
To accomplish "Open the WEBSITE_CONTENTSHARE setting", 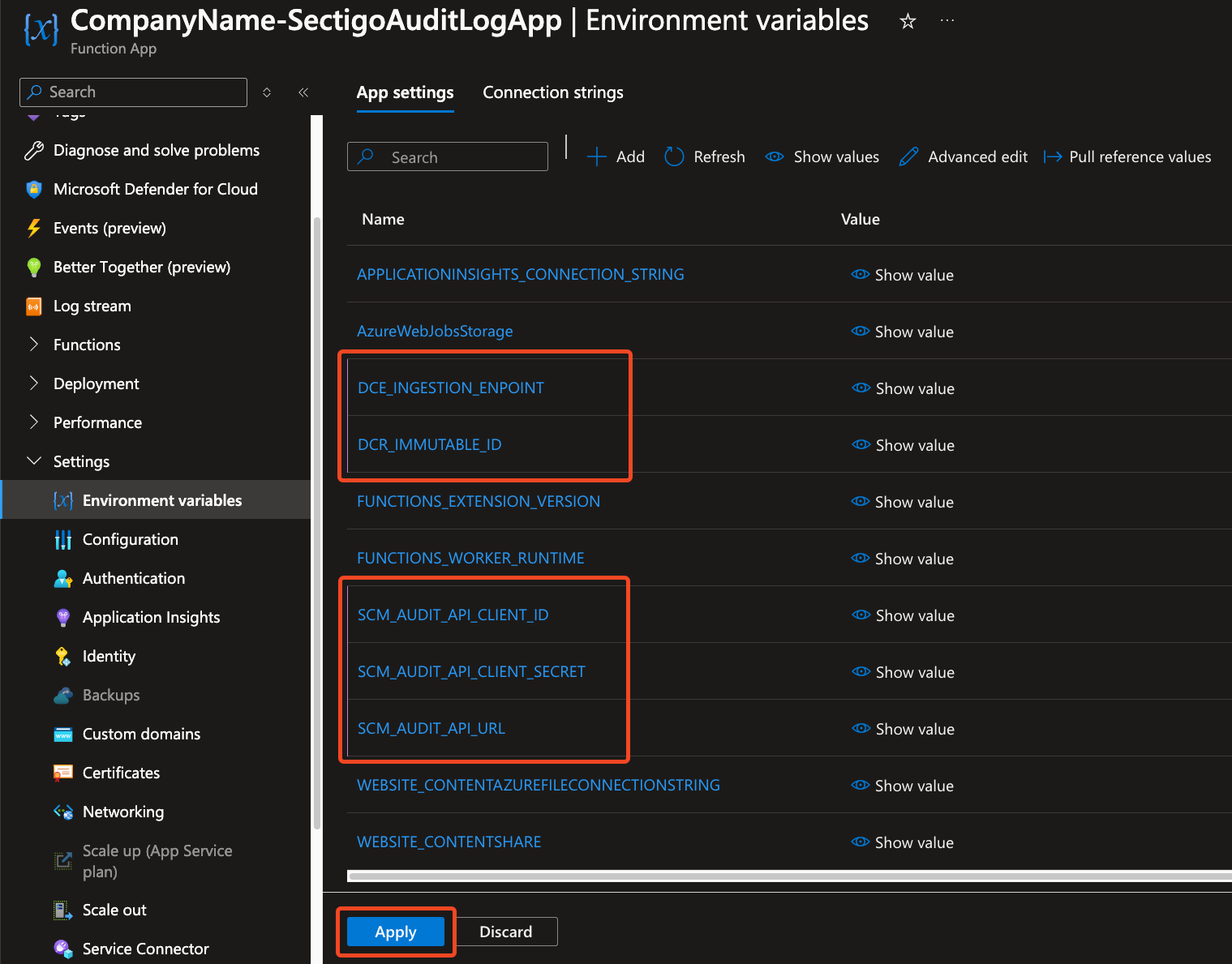I will point(449,842).
